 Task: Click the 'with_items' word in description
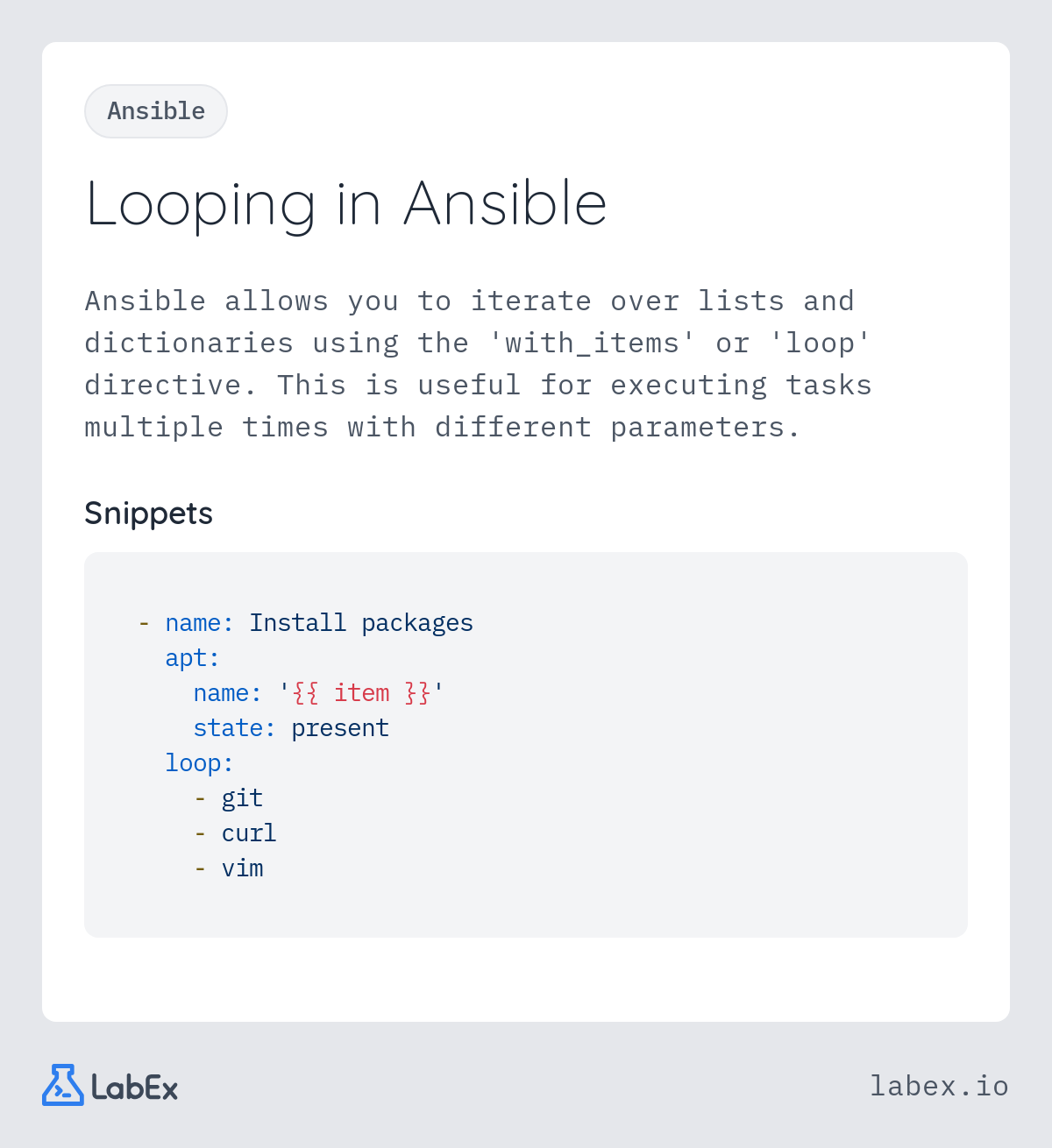593,343
